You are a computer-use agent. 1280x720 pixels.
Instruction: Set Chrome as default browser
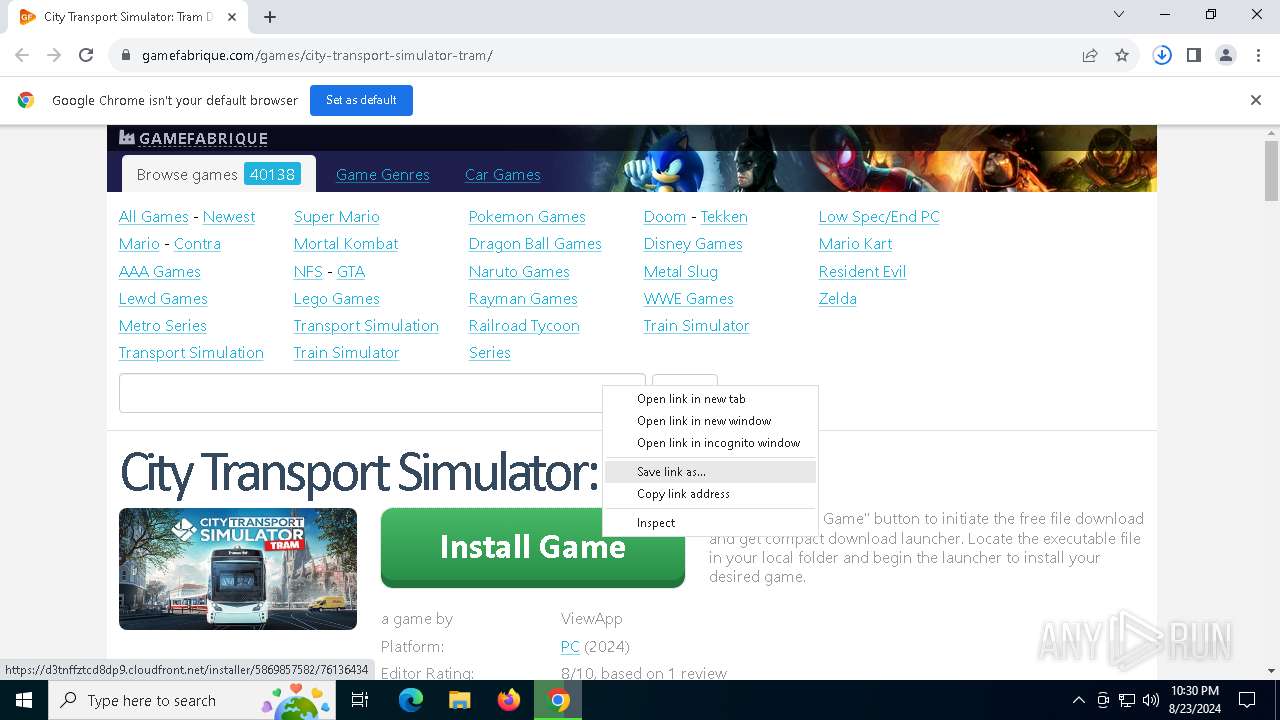[x=361, y=100]
